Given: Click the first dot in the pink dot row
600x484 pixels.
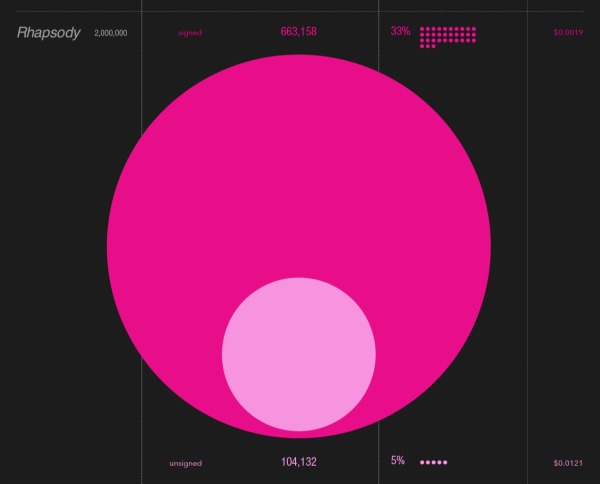Looking at the screenshot, I should (423, 462).
